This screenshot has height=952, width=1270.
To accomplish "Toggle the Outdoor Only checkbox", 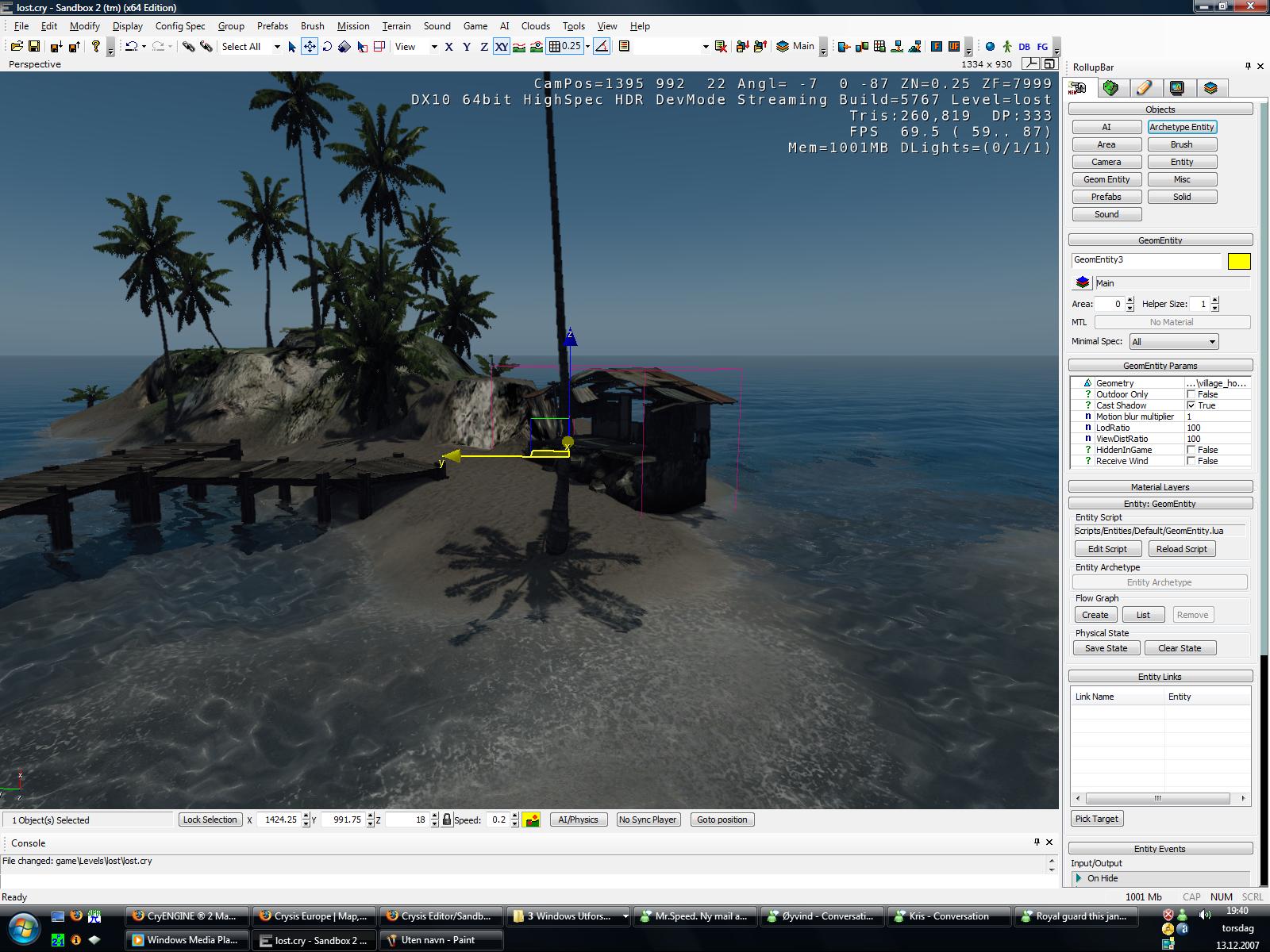I will pyautogui.click(x=1191, y=394).
